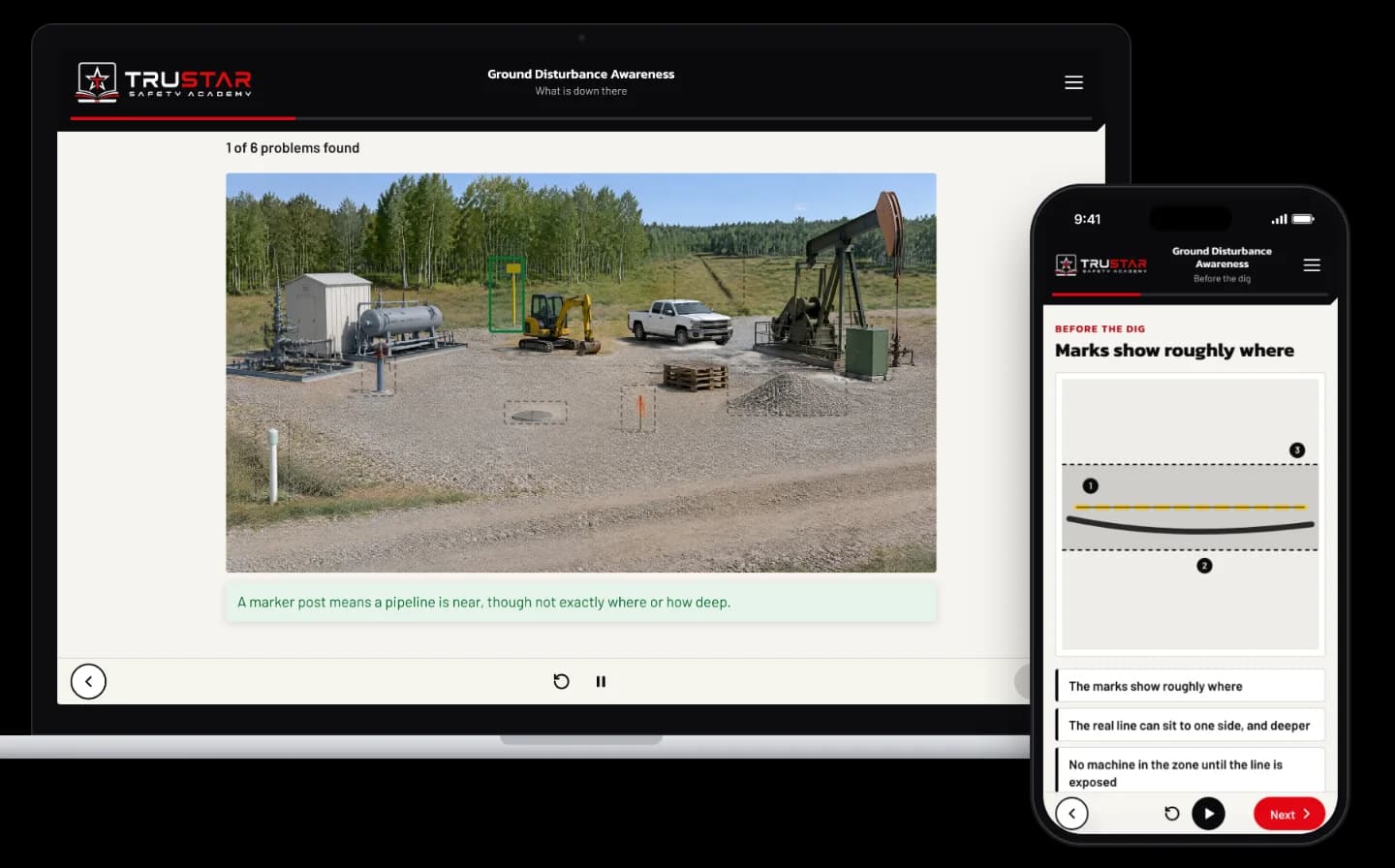The width and height of the screenshot is (1395, 868).
Task: Click the green marker post feedback message
Action: (x=581, y=602)
